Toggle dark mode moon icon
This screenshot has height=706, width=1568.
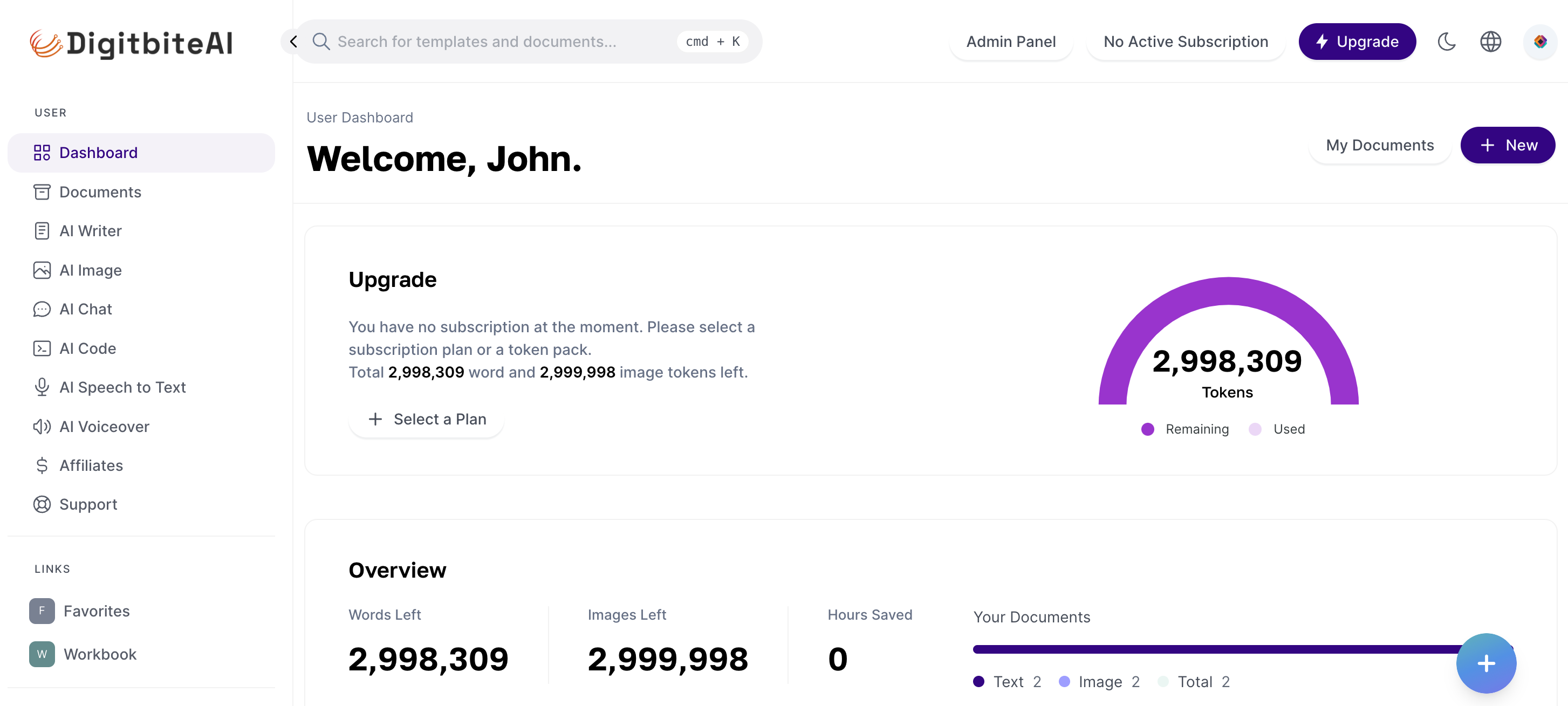tap(1446, 42)
